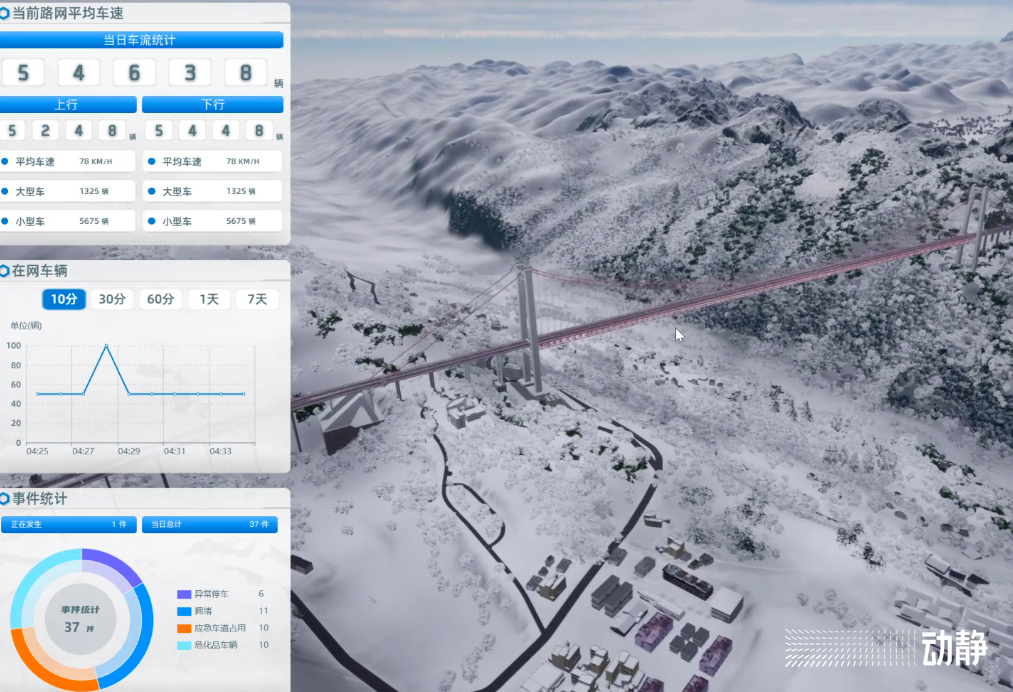The image size is (1013, 692).
Task: Click the blue bullet of 上行 平均车速
Action: [x=5, y=161]
